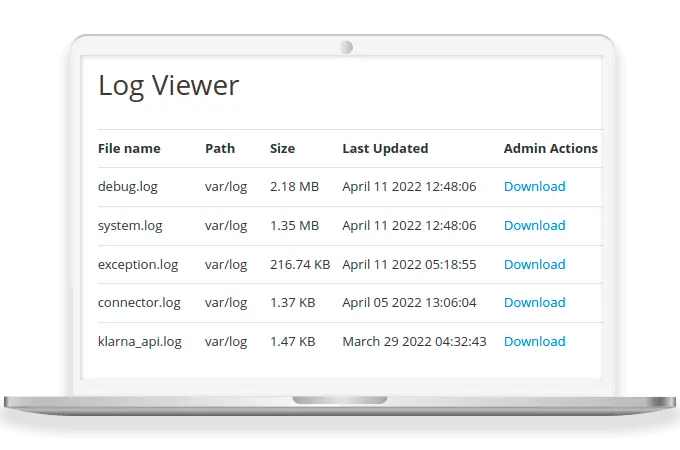The image size is (680, 450).
Task: Click Download for exception.log
Action: pyautogui.click(x=534, y=265)
